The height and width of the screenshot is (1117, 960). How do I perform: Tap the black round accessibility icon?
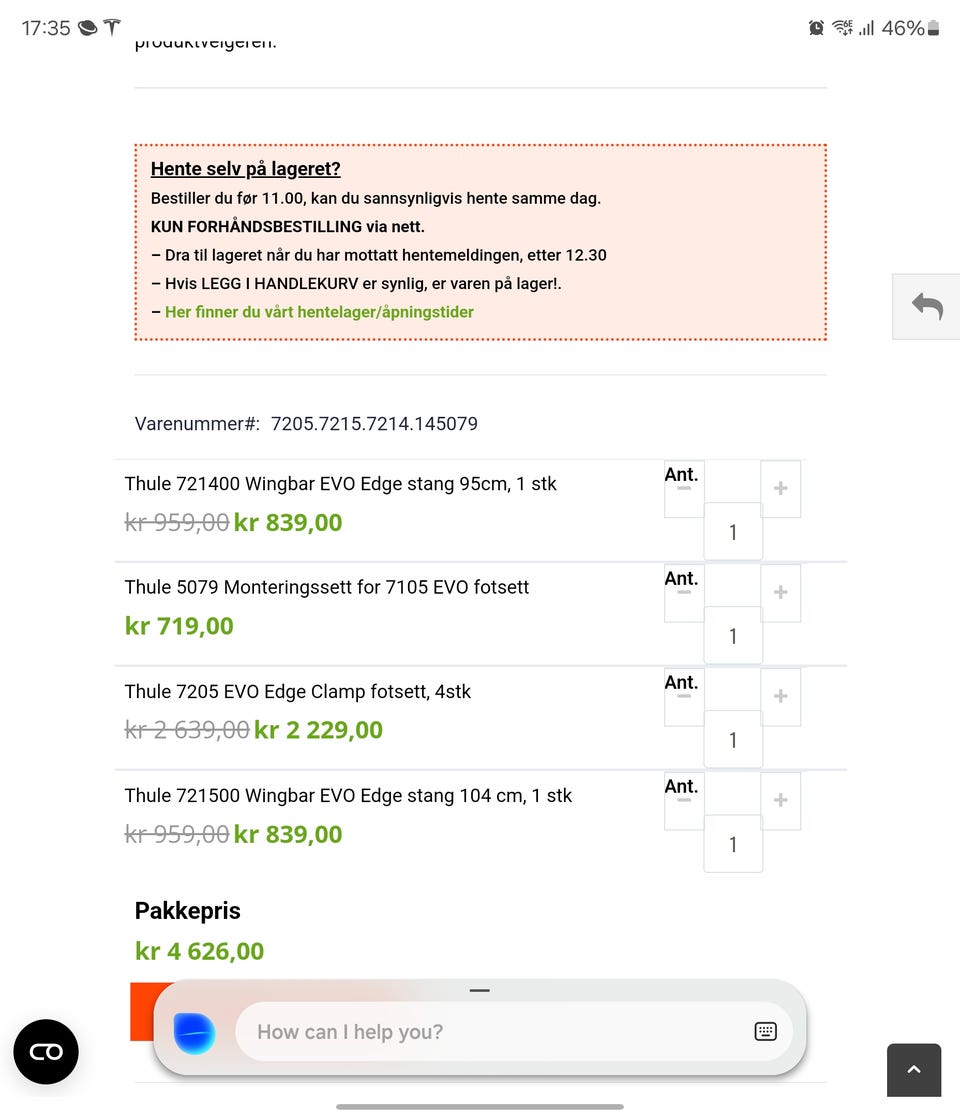coord(46,1052)
